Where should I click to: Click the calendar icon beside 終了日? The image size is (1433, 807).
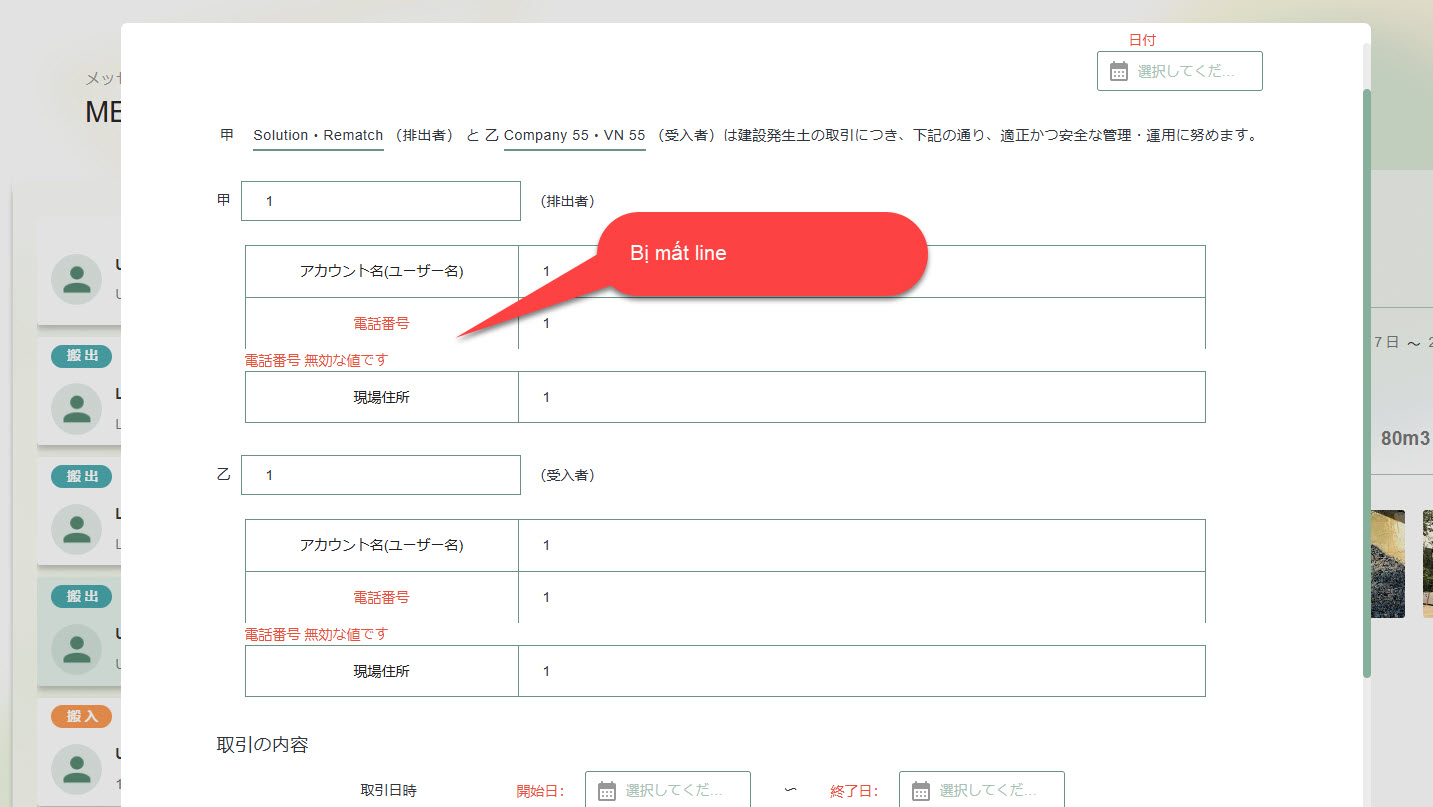[x=921, y=791]
